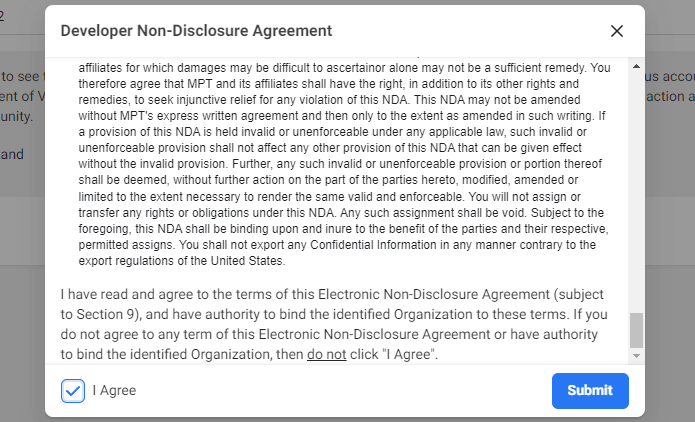Click the underlined "do not" text
Screen dimensions: 695x422
pyautogui.click(x=326, y=354)
